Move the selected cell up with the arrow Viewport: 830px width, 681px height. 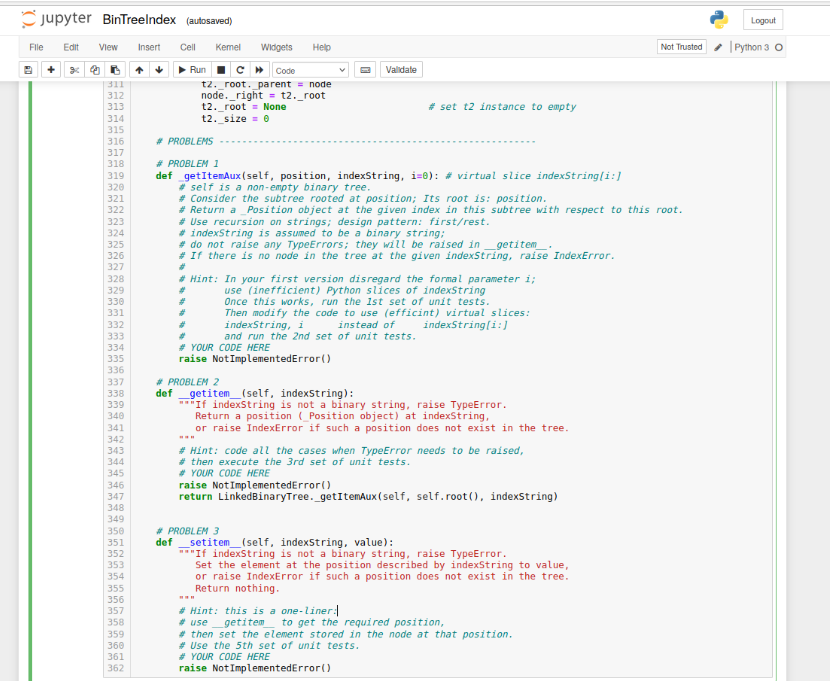[139, 70]
